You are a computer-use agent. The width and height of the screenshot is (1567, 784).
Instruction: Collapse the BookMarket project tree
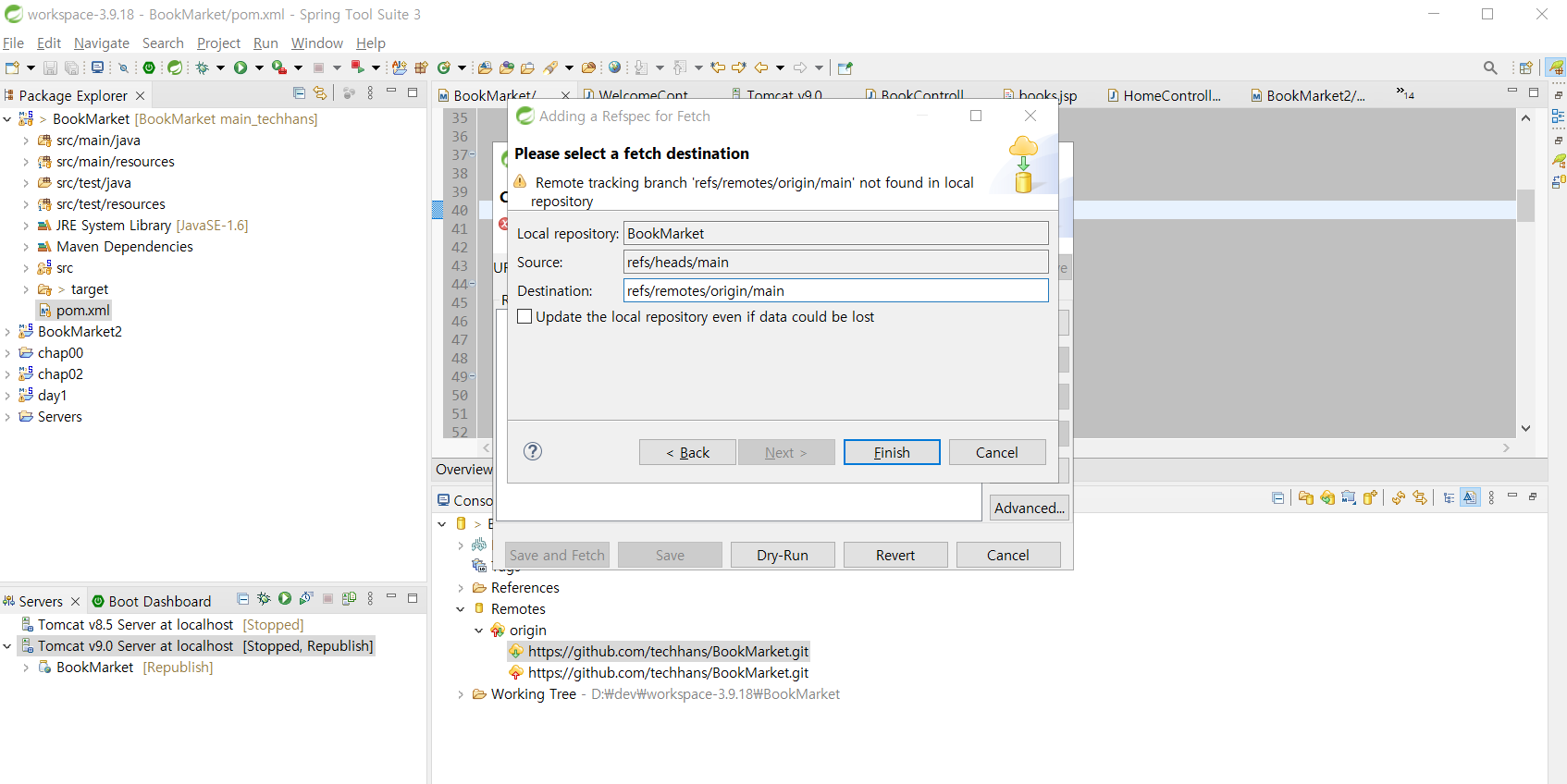click(7, 119)
